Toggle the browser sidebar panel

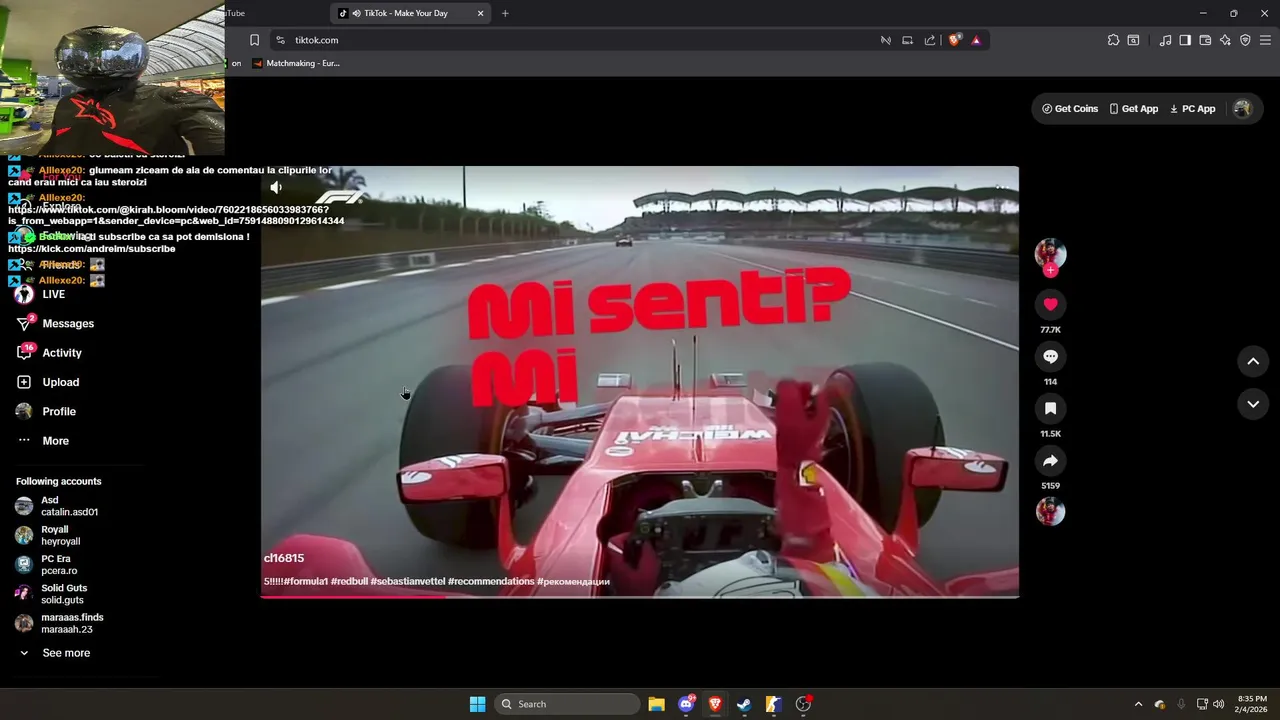1185,40
